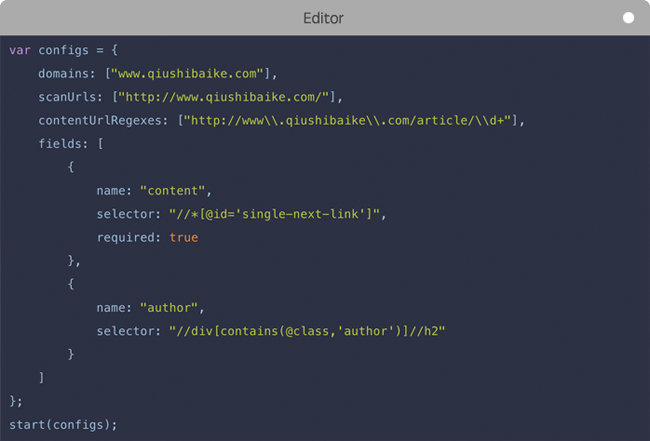Click the 'contentUrlRegexes' property name
The height and width of the screenshot is (441, 650).
pyautogui.click(x=99, y=121)
